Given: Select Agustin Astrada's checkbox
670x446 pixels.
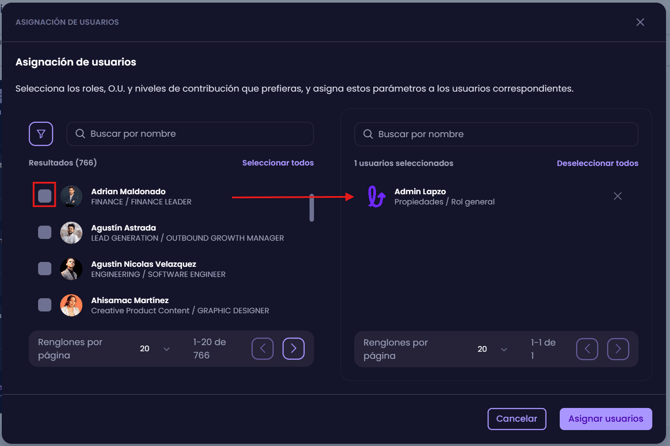Looking at the screenshot, I should pyautogui.click(x=45, y=232).
